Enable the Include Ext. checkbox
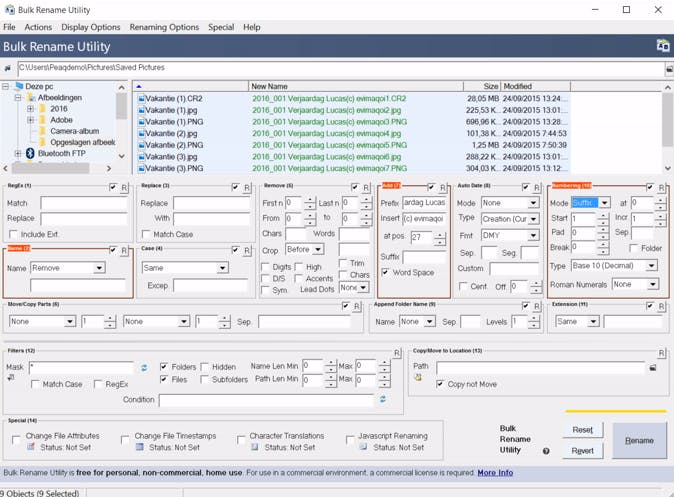 [13, 234]
